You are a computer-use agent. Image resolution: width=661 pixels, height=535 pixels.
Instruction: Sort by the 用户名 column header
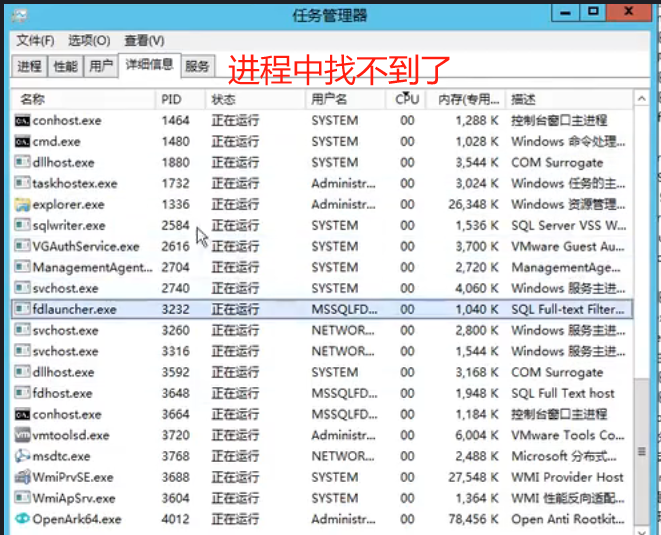click(x=345, y=99)
